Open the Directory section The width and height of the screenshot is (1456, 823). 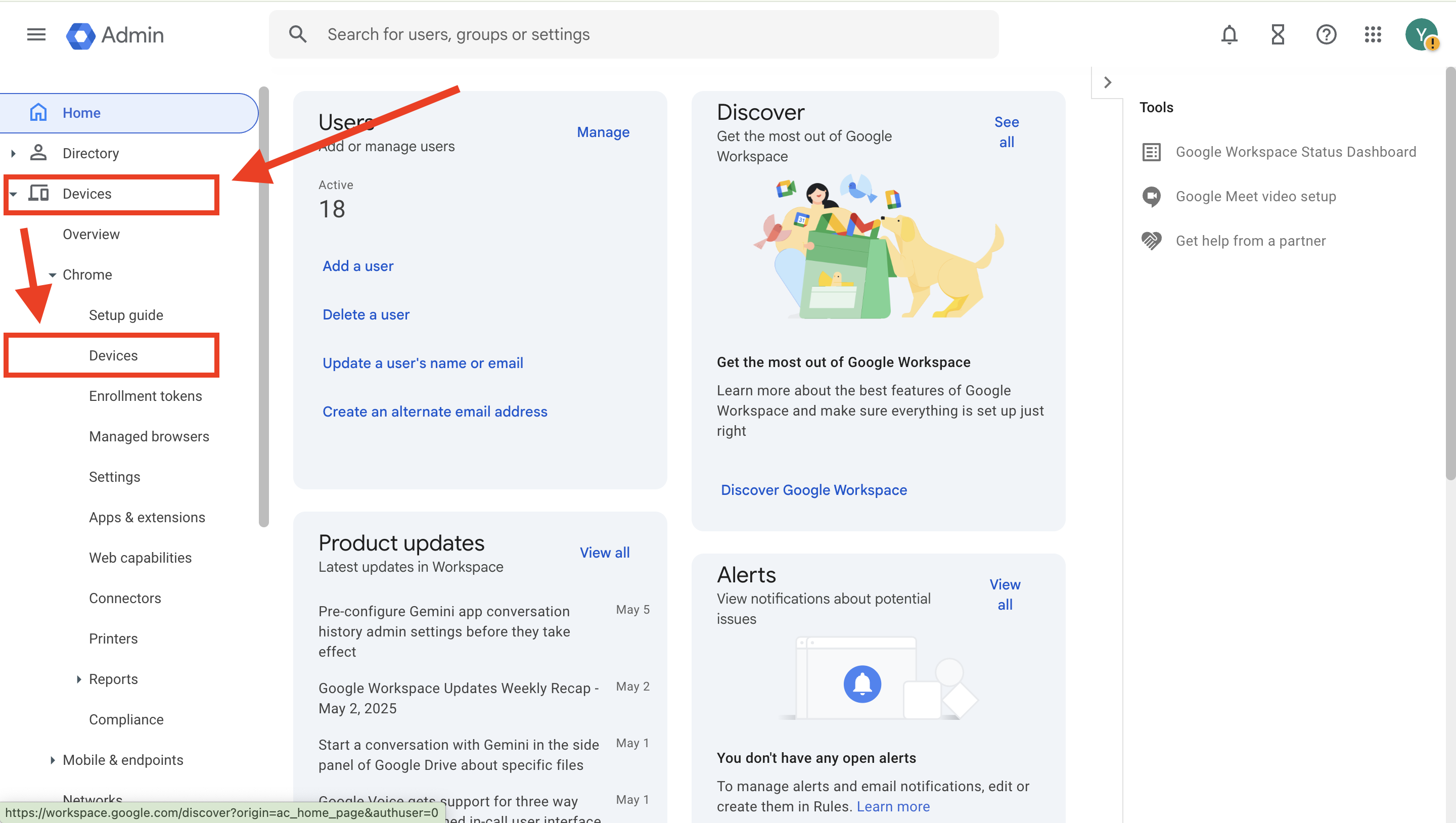(90, 153)
